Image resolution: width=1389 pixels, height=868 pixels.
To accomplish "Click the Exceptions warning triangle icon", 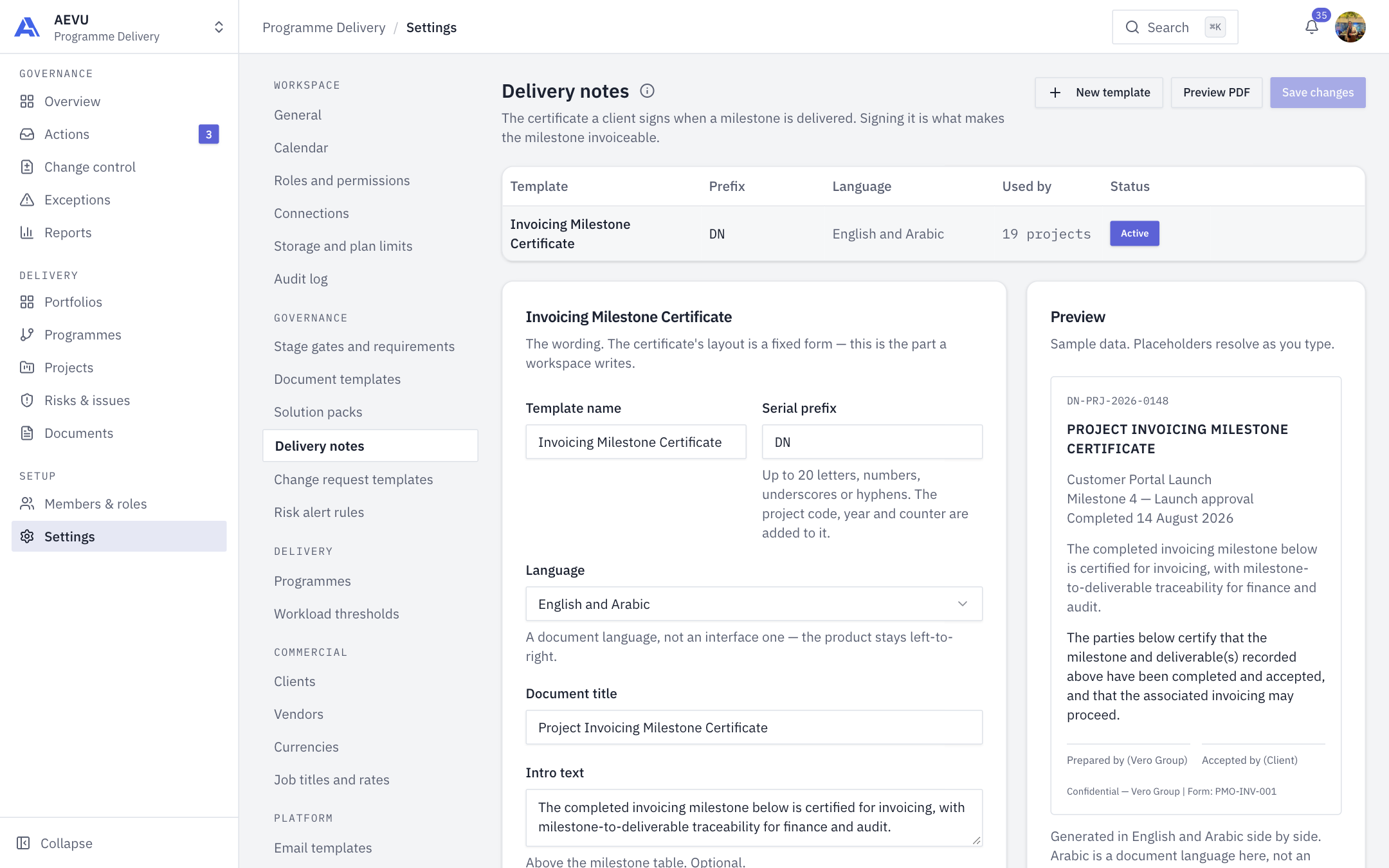I will (27, 200).
